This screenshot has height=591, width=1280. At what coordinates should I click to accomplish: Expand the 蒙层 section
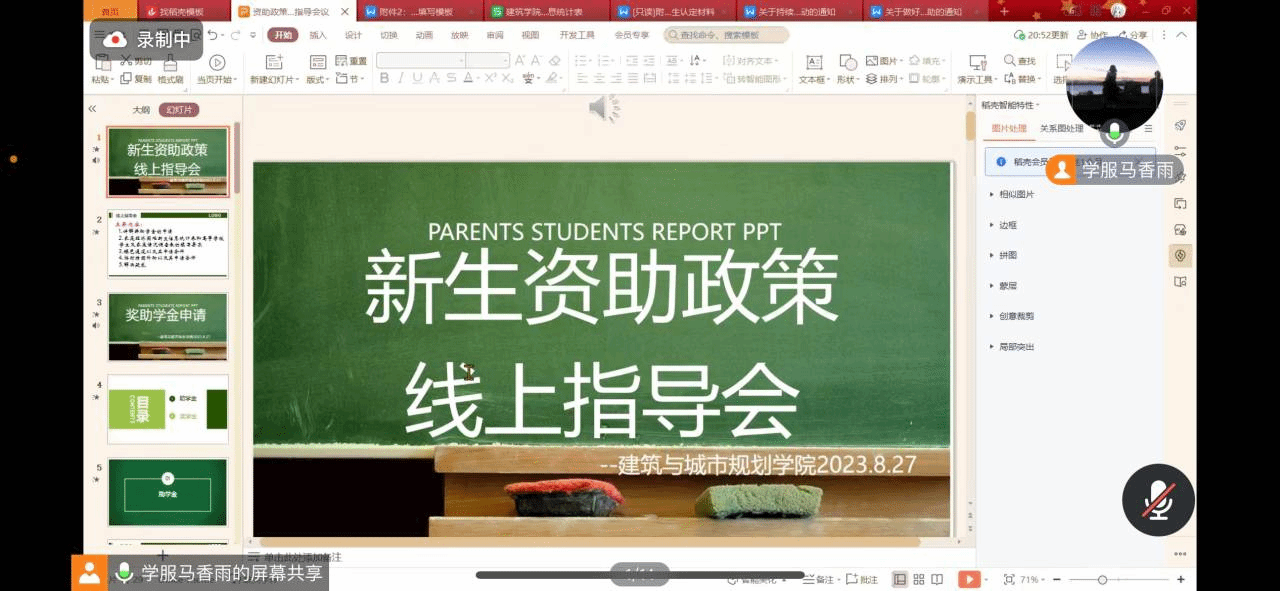[1004, 286]
